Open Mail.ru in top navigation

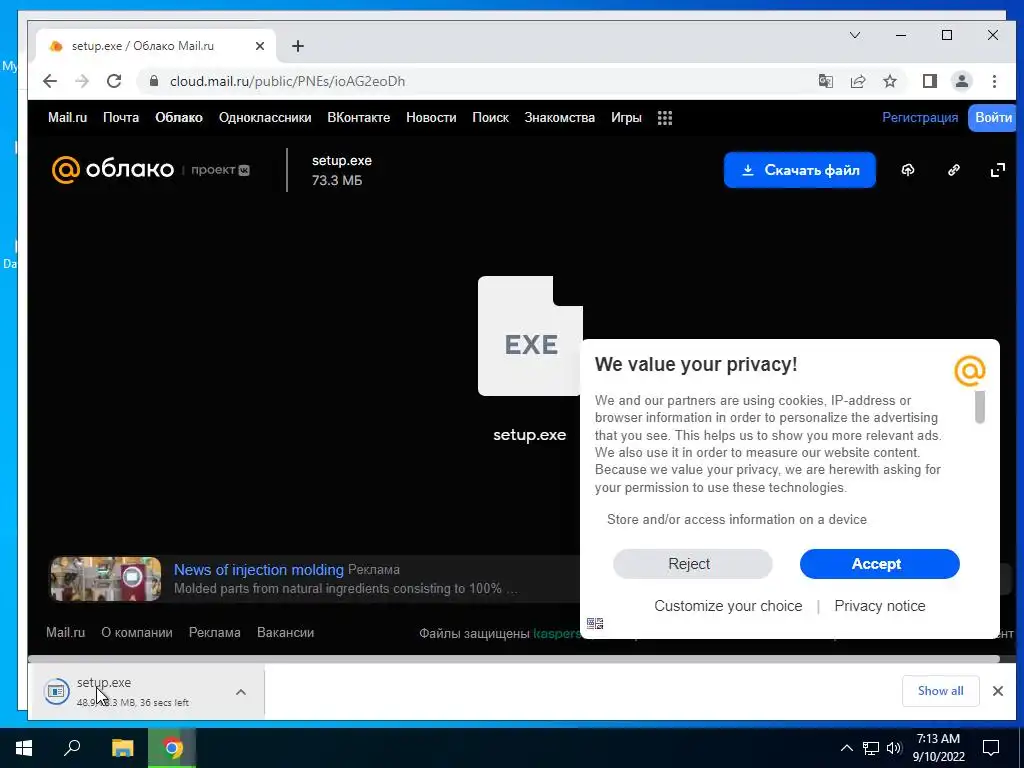(x=67, y=118)
